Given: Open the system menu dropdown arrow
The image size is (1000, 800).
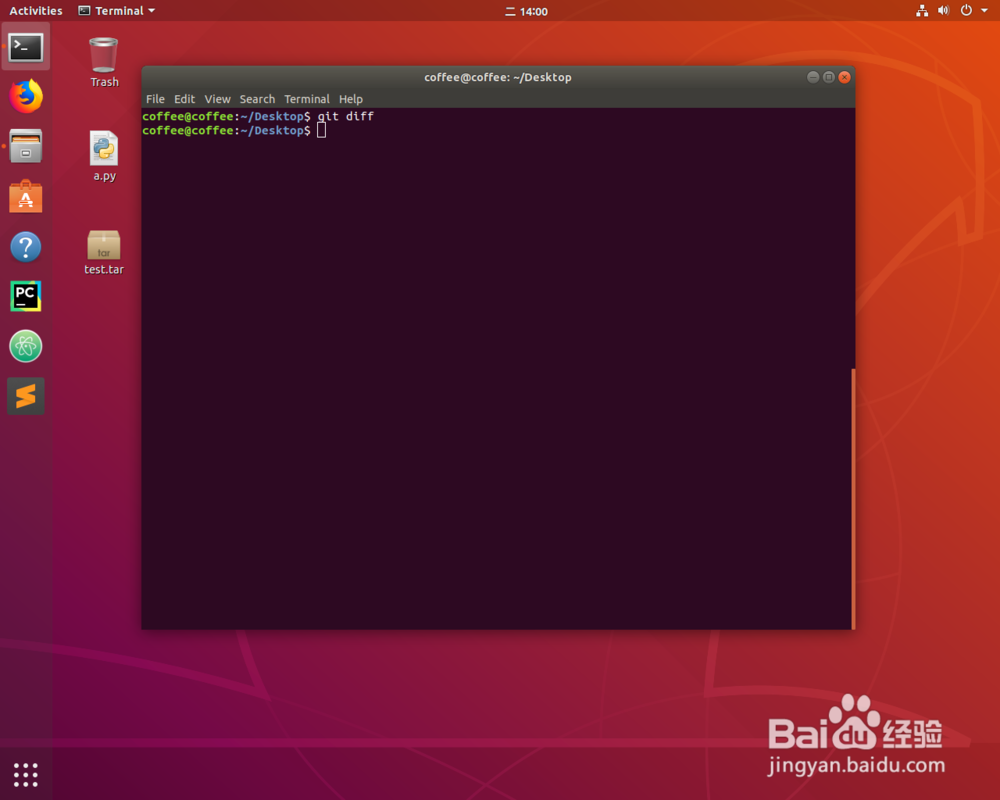Looking at the screenshot, I should point(985,11).
